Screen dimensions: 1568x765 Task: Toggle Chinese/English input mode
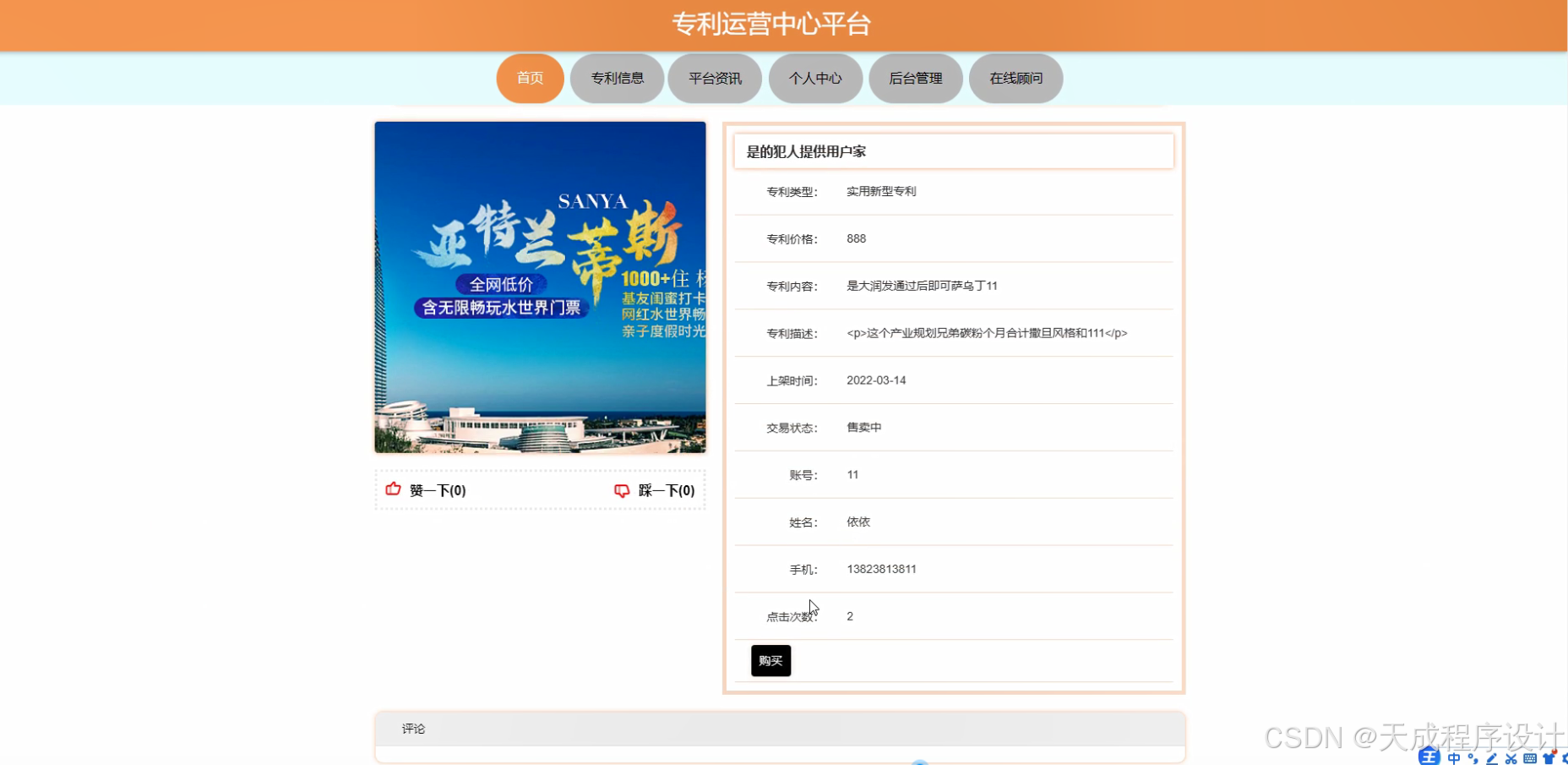(1455, 758)
